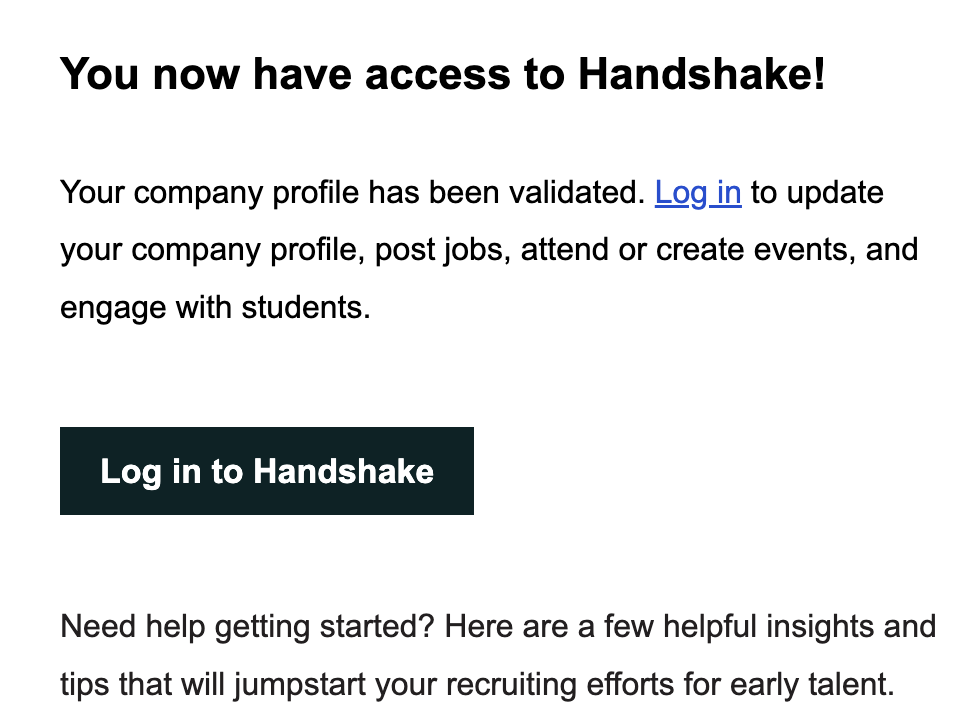Image resolution: width=974 pixels, height=722 pixels.
Task: Click the word "Handshake!" in the heading
Action: [x=702, y=74]
